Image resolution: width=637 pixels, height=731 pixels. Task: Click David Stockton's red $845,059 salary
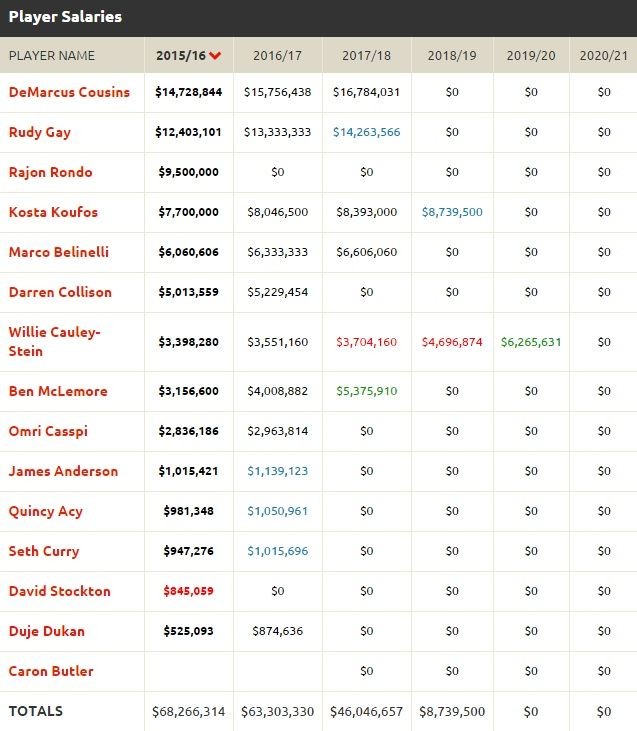pyautogui.click(x=188, y=591)
